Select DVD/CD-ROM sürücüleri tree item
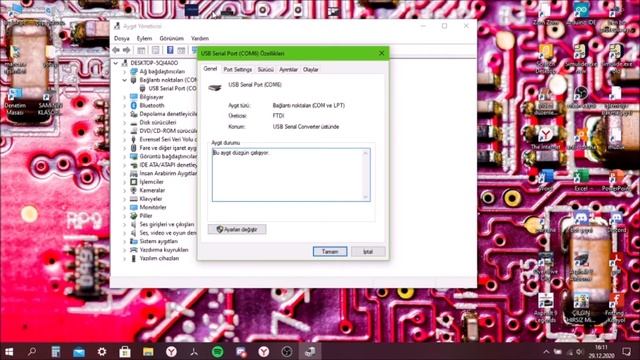The image size is (640, 360). point(168,131)
